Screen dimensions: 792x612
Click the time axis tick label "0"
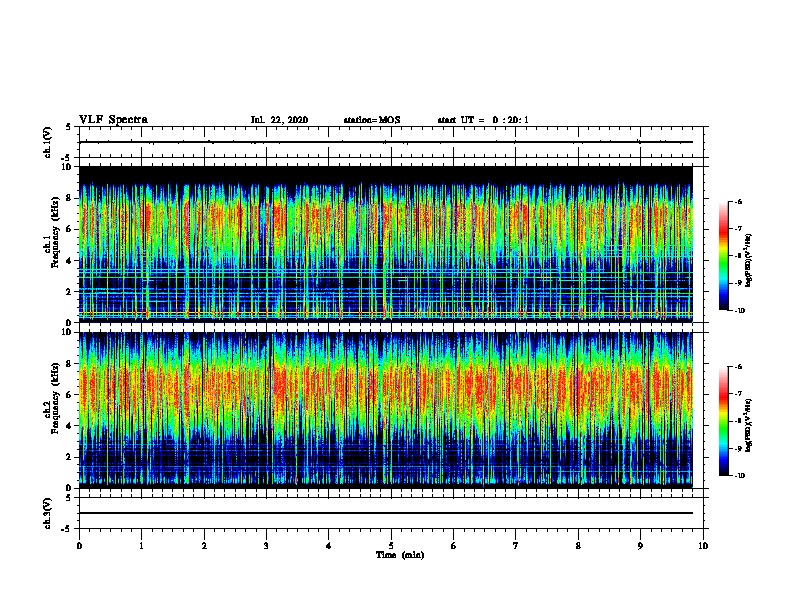(79, 546)
